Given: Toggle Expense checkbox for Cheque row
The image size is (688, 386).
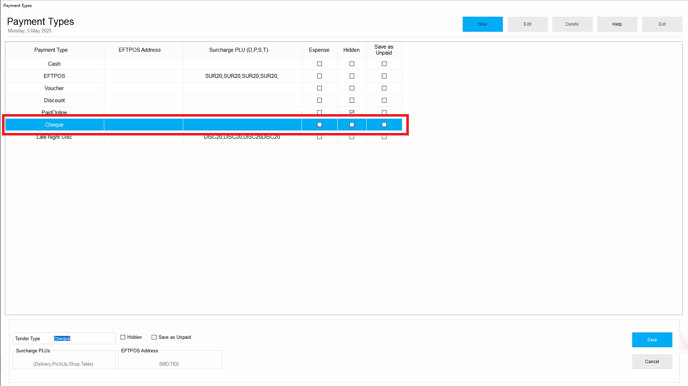Looking at the screenshot, I should coord(319,125).
